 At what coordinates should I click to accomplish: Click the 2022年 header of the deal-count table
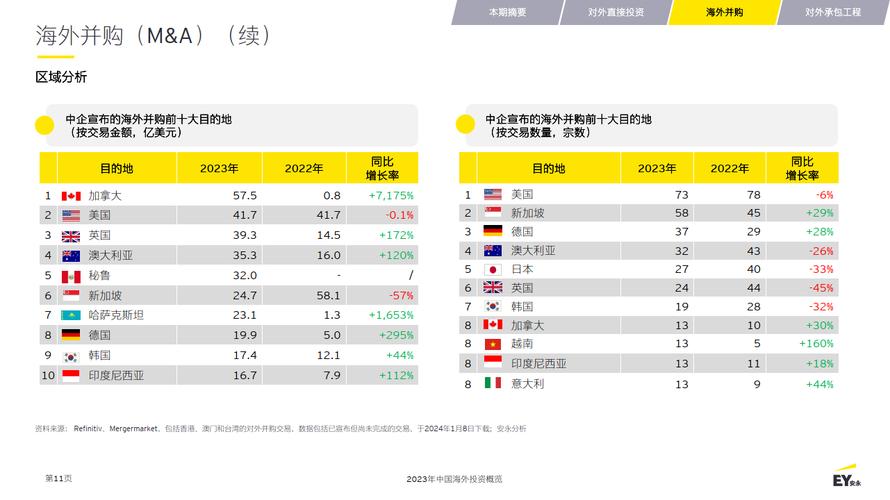[x=729, y=169]
